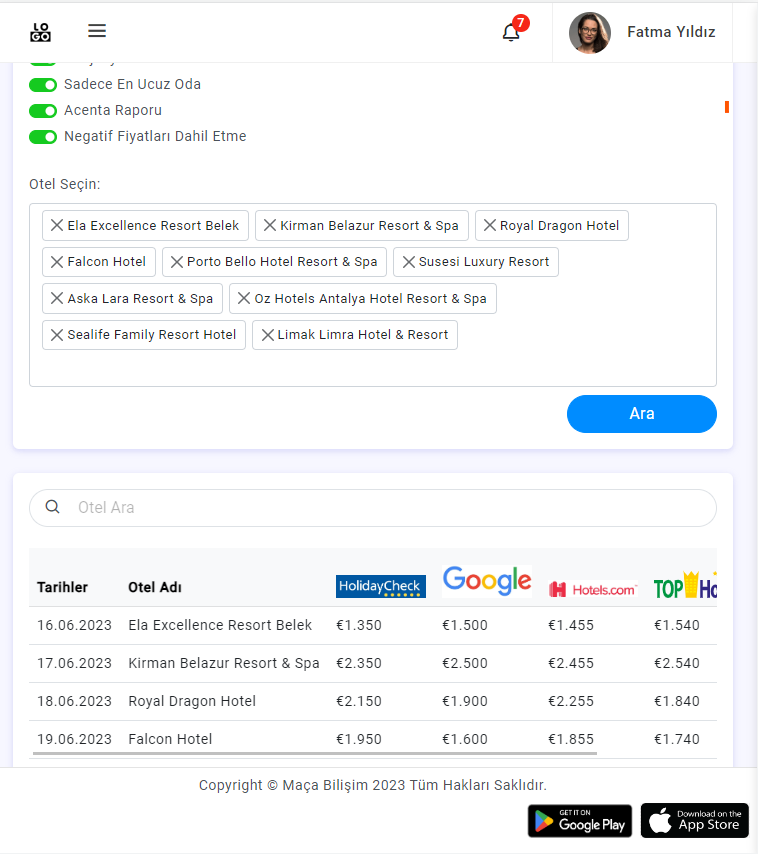This screenshot has height=854, width=758.
Task: Disable the Acenta Raporu toggle
Action: tap(43, 111)
